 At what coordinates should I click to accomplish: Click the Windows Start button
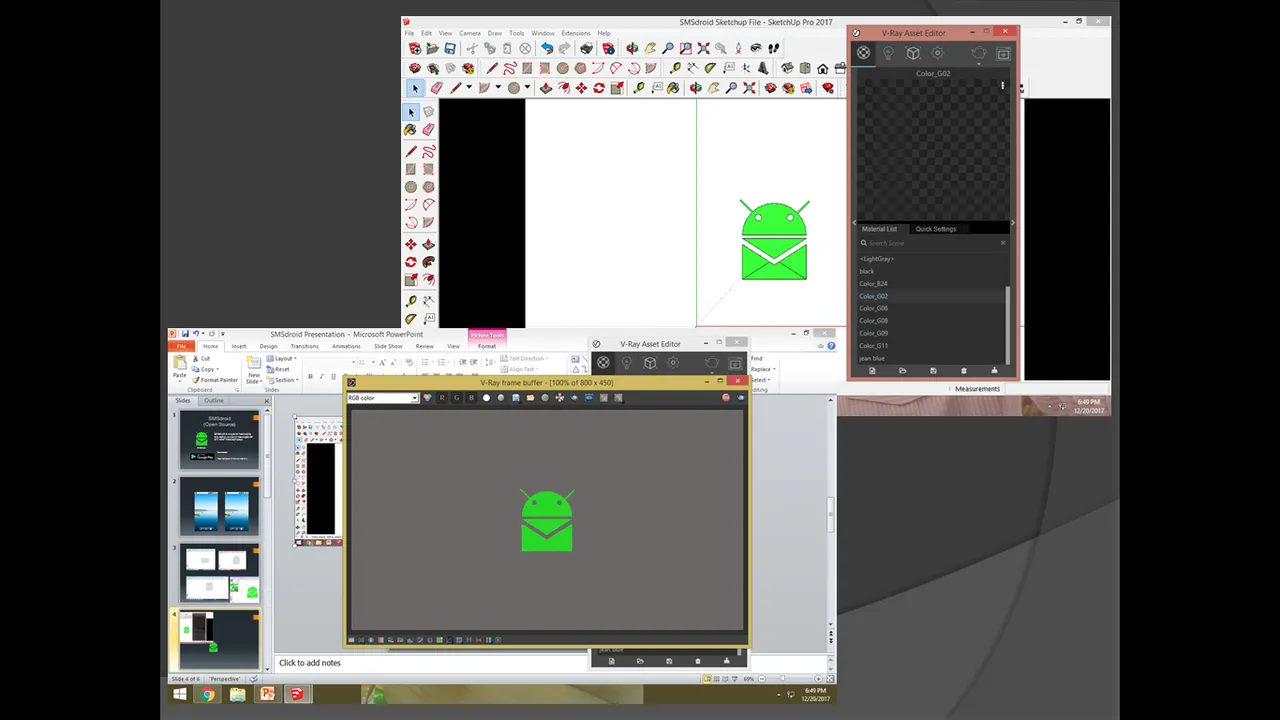180,693
